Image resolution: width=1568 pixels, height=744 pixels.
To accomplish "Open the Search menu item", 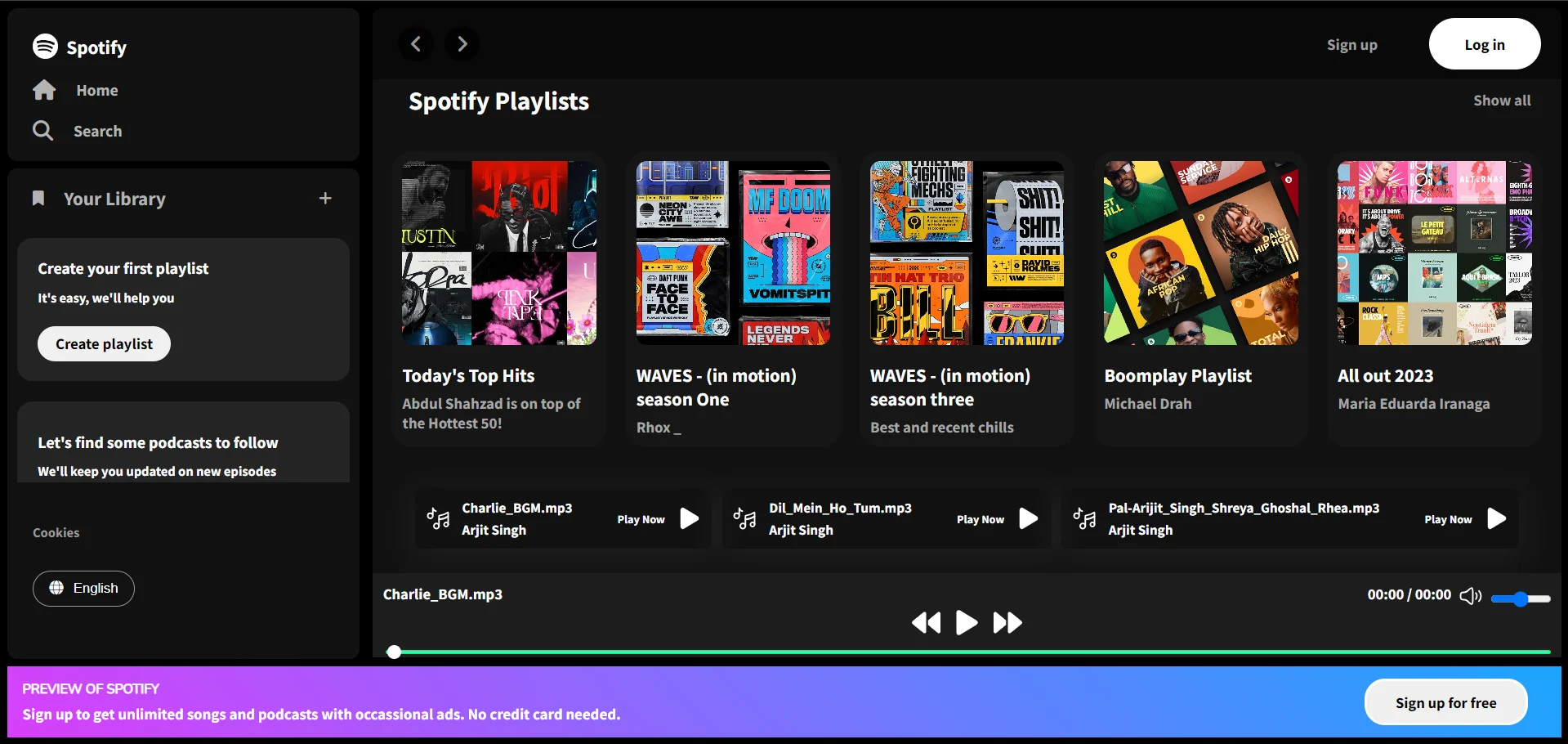I will 97,131.
